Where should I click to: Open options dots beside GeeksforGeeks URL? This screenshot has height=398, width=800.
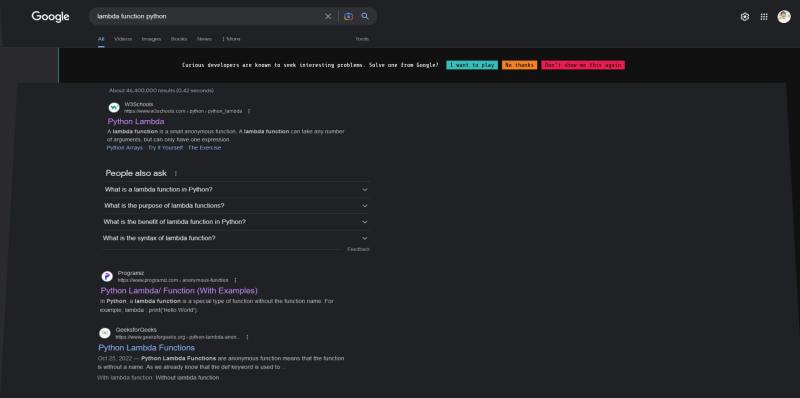click(247, 337)
